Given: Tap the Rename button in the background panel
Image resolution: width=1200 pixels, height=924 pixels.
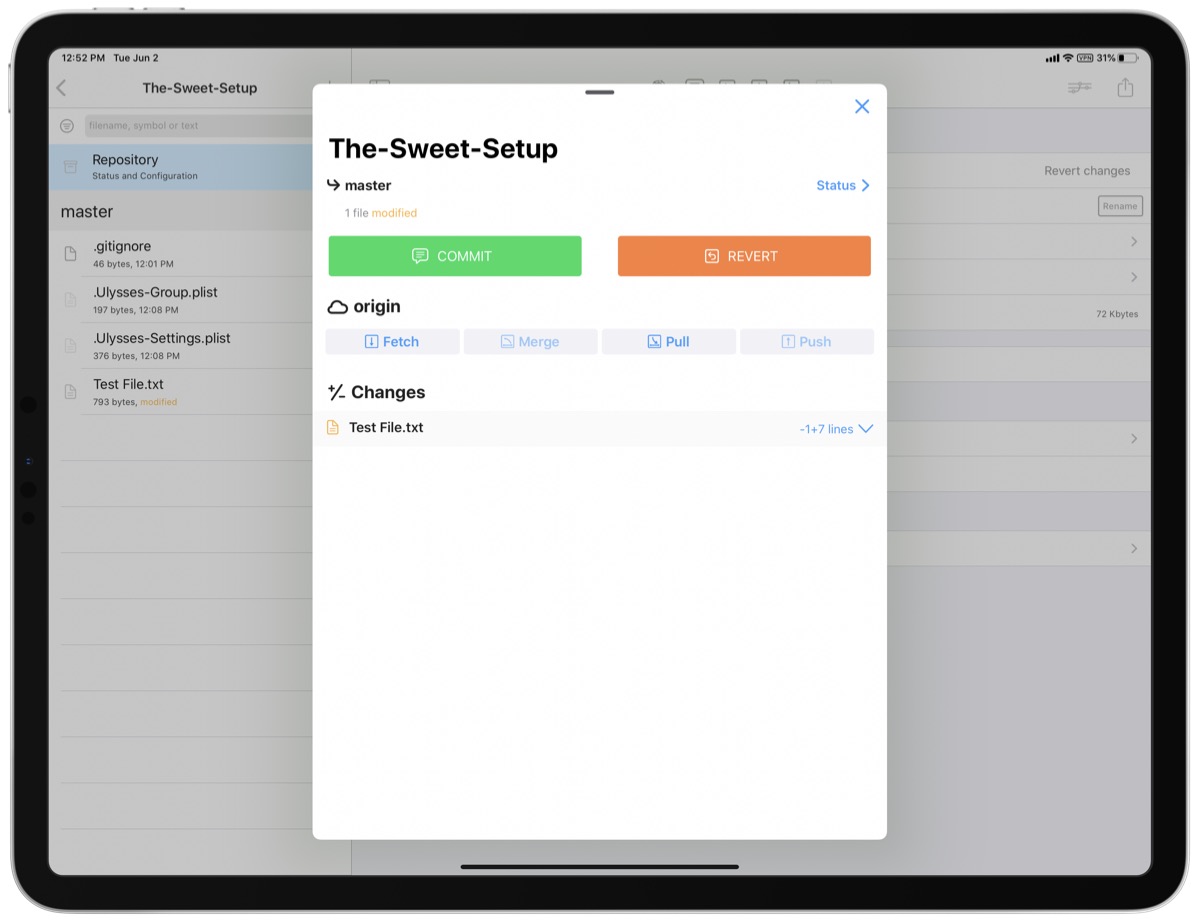Looking at the screenshot, I should [x=1120, y=206].
